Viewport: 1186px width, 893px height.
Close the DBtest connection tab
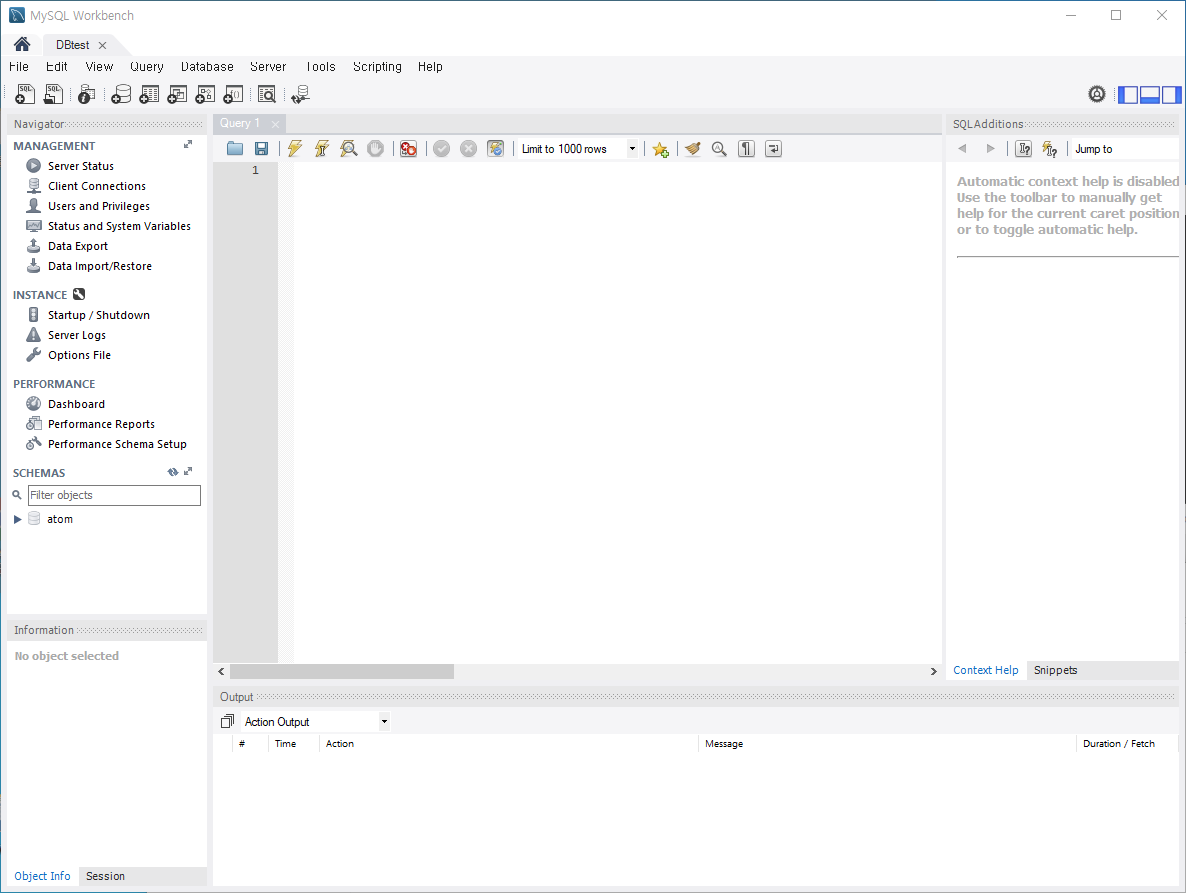(102, 45)
